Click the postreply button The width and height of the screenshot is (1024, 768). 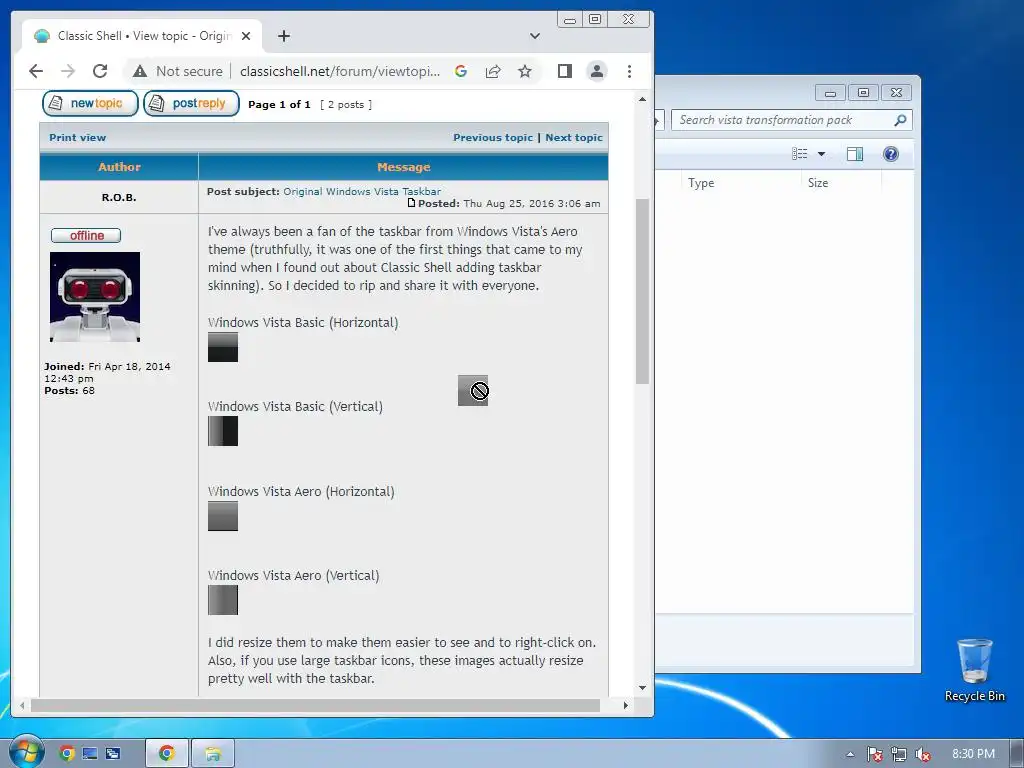191,103
